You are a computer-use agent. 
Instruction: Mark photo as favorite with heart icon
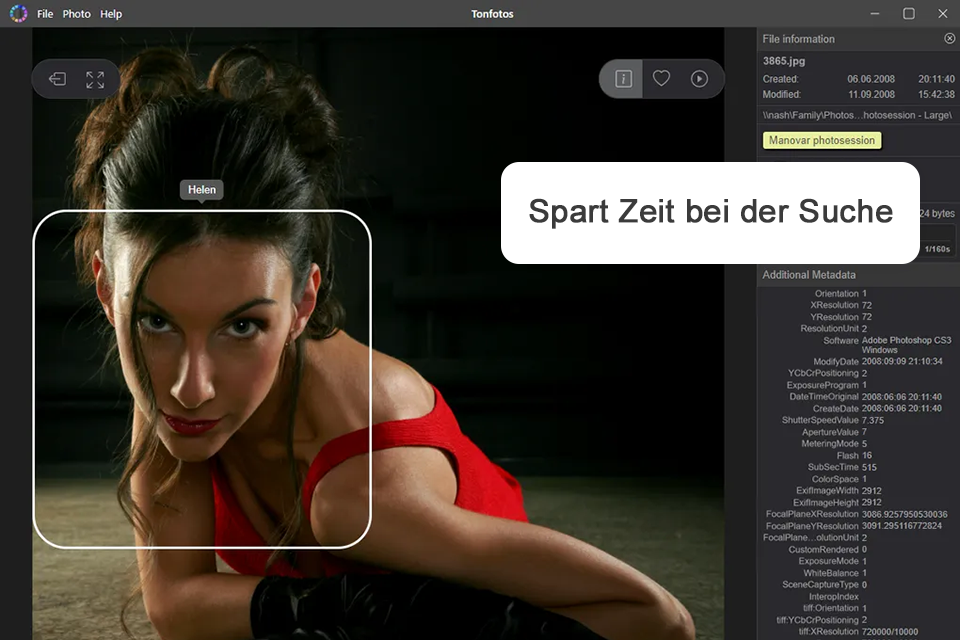point(661,78)
